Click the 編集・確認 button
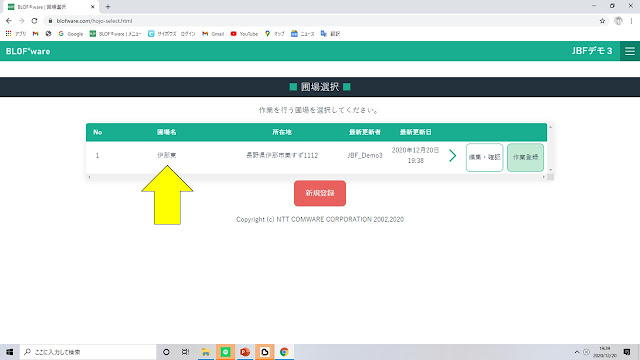Image resolution: width=640 pixels, height=360 pixels. pos(484,157)
